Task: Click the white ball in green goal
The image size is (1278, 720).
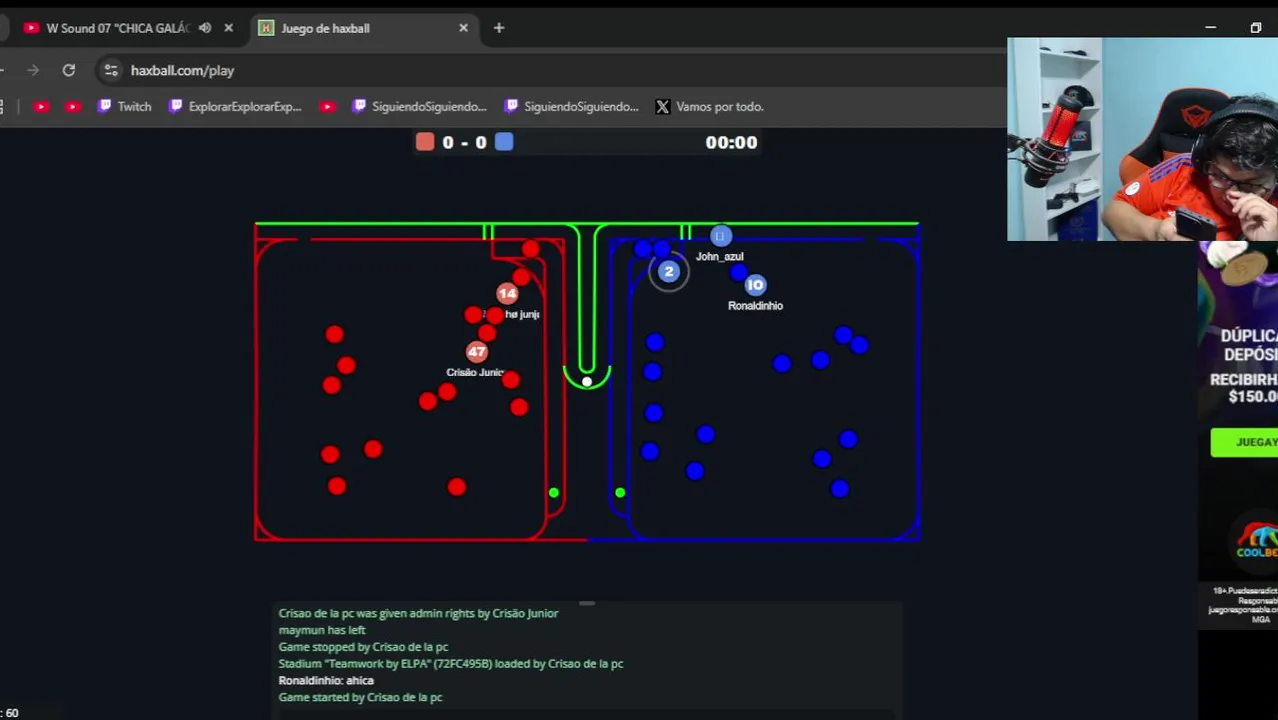Action: pyautogui.click(x=587, y=381)
